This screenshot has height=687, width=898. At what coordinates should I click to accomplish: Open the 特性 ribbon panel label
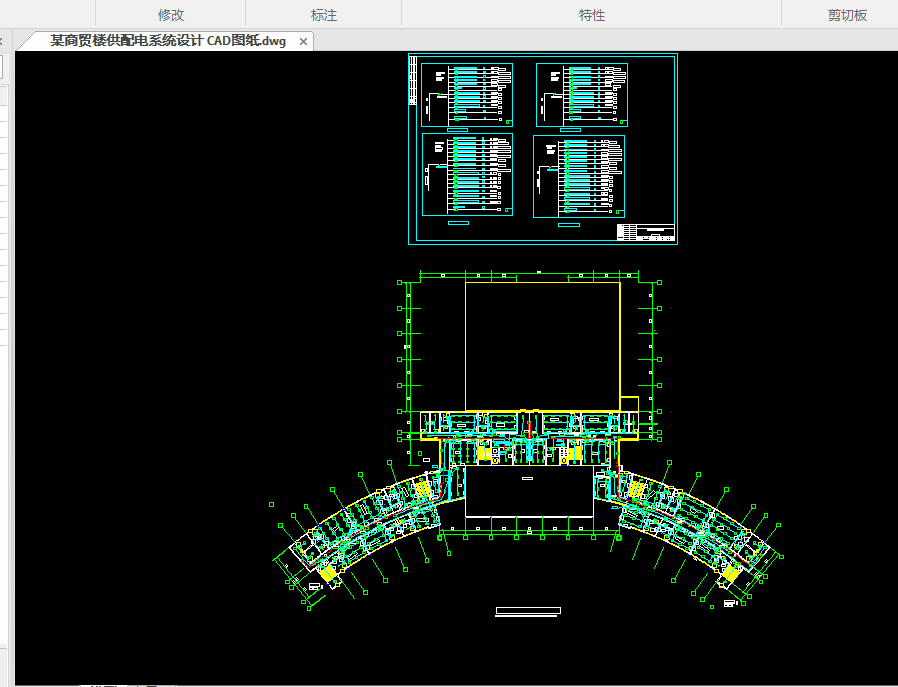click(x=592, y=15)
